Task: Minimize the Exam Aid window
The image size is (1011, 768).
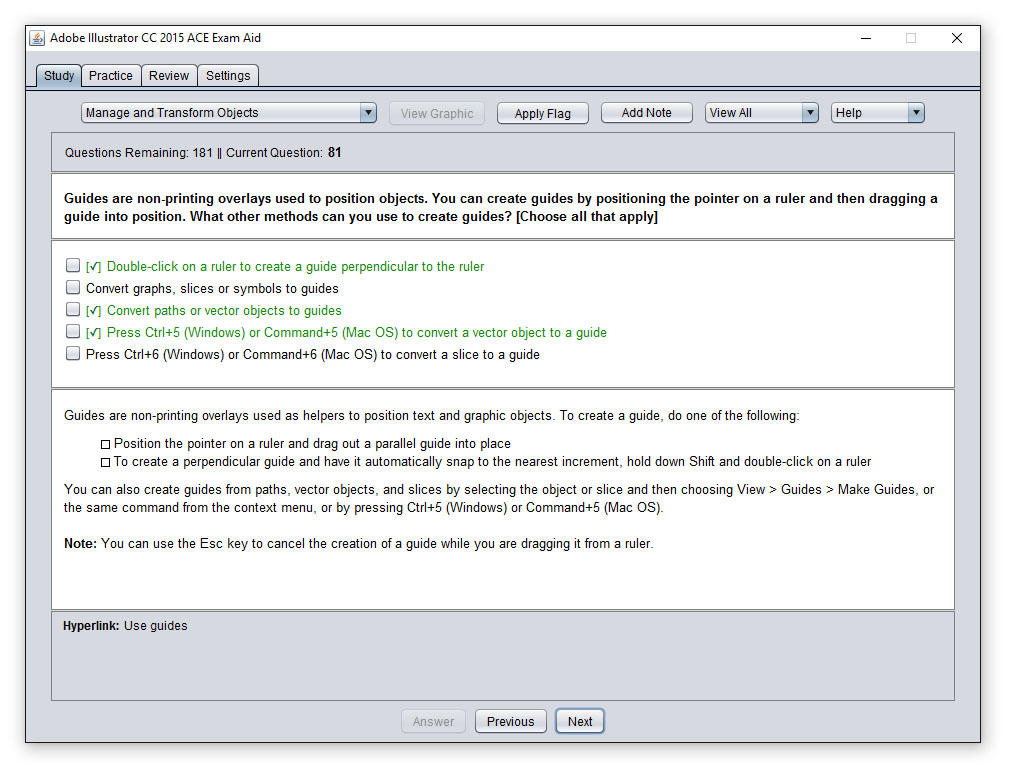Action: click(866, 38)
